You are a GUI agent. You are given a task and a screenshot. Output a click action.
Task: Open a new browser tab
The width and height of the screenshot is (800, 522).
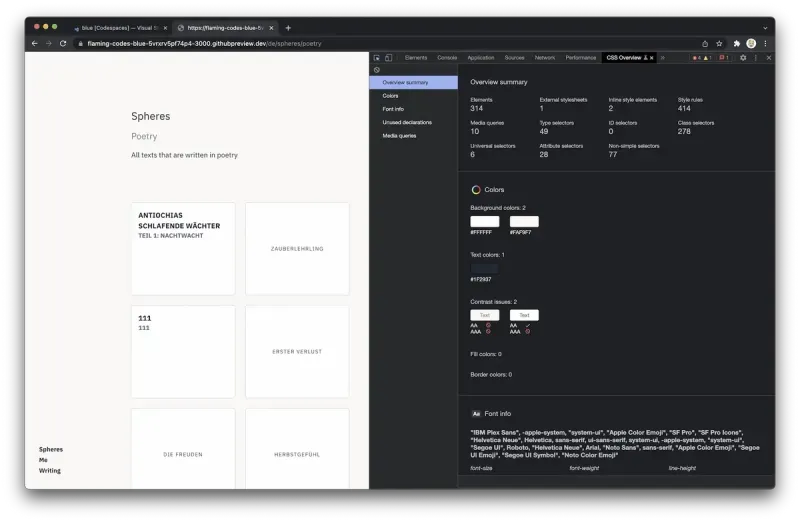(x=288, y=28)
